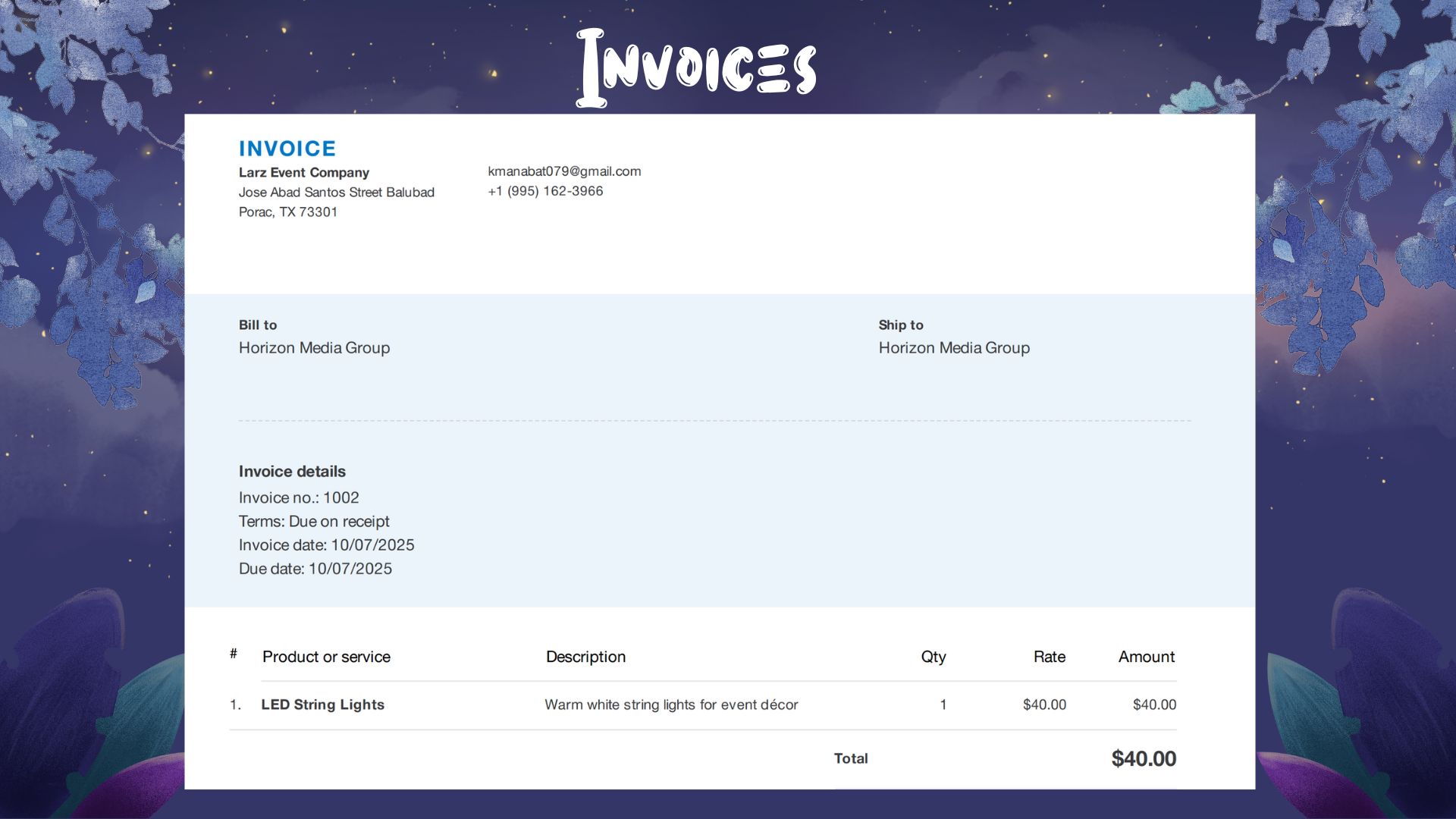The image size is (1456, 819).
Task: Click Invoice no.: 1002 line
Action: click(299, 498)
